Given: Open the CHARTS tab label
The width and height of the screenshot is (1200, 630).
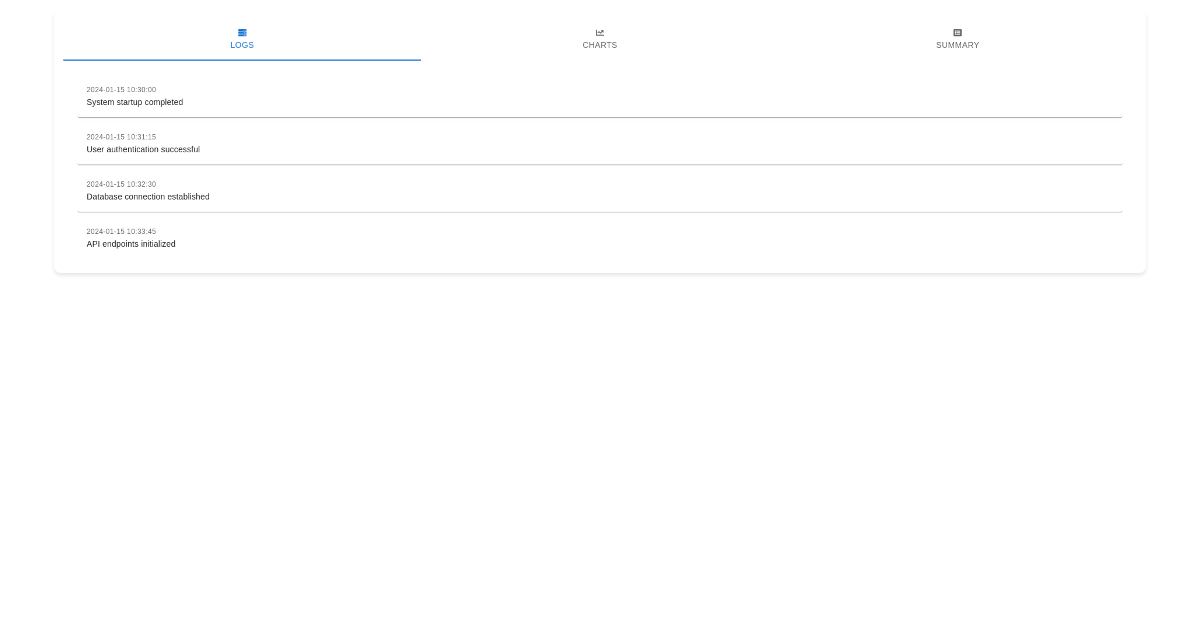Looking at the screenshot, I should (600, 45).
